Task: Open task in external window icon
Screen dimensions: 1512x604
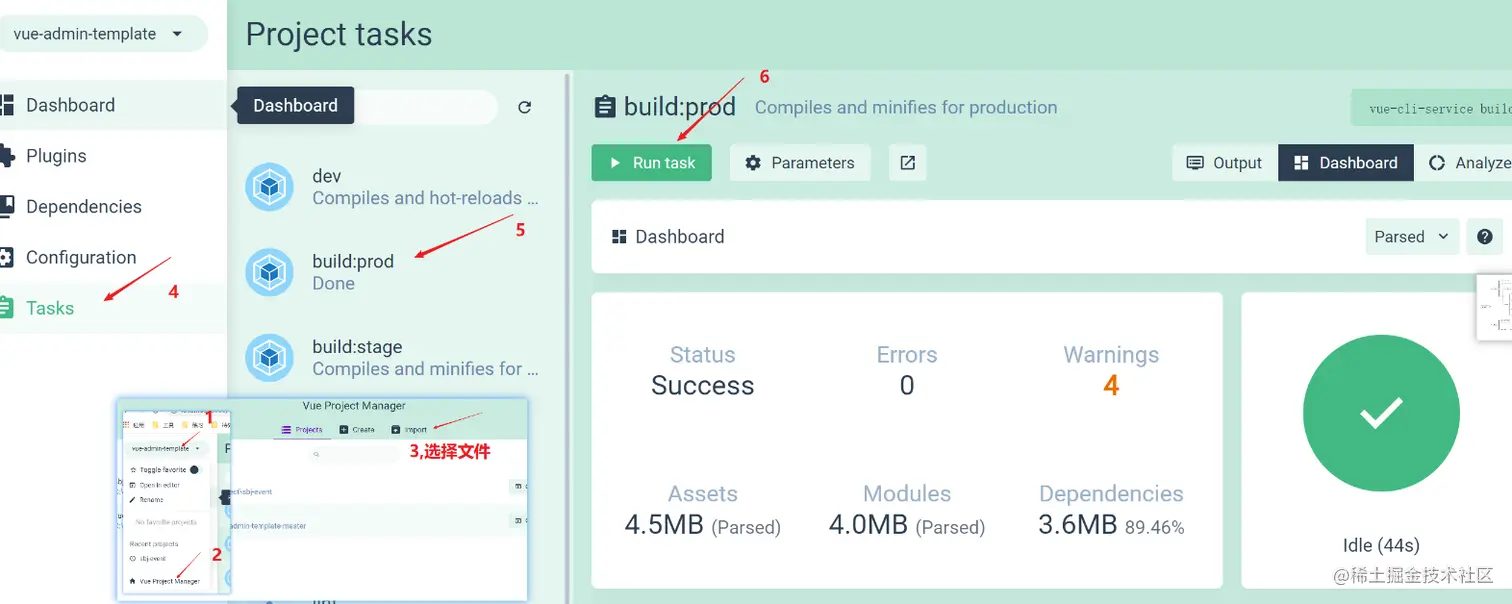Action: [x=907, y=163]
